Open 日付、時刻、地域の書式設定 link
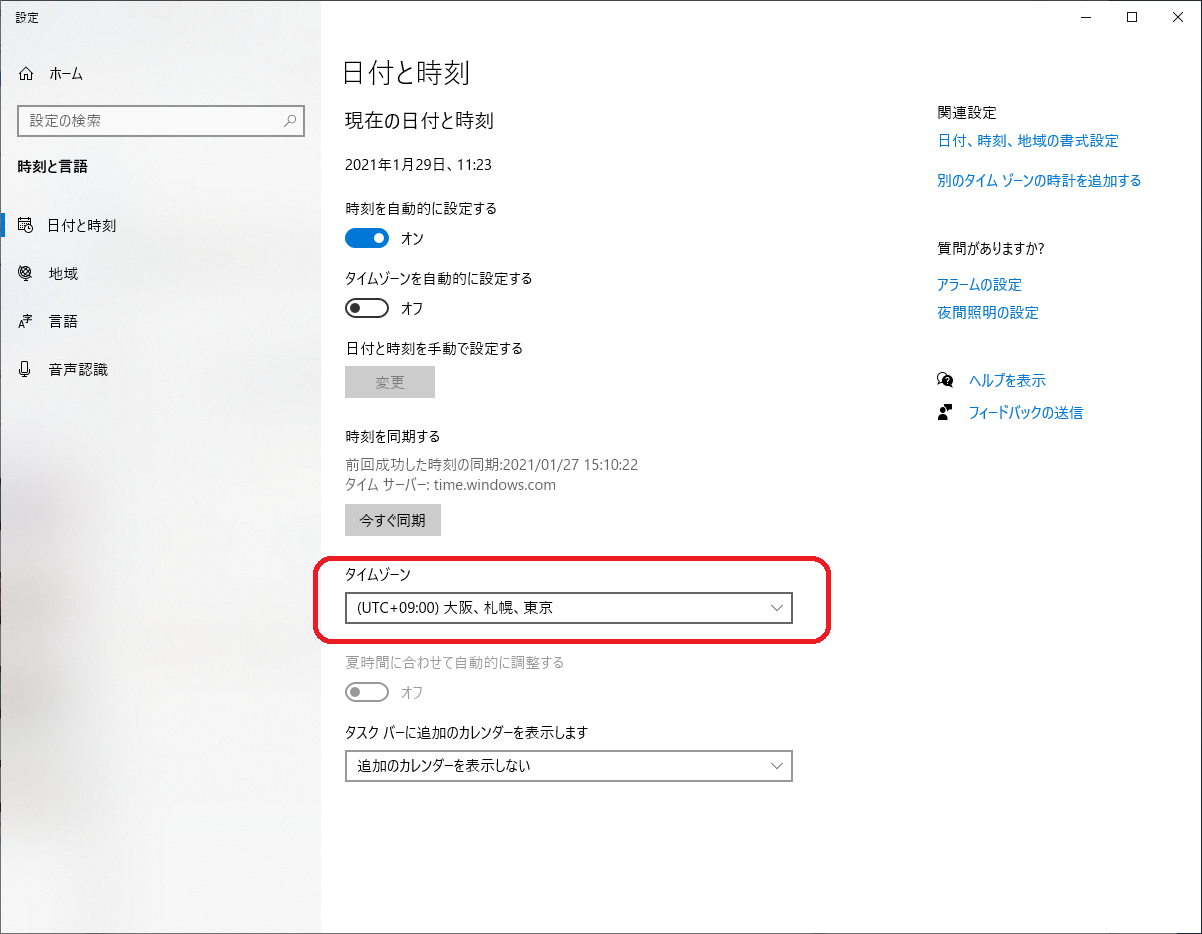The image size is (1202, 934). coord(1027,141)
